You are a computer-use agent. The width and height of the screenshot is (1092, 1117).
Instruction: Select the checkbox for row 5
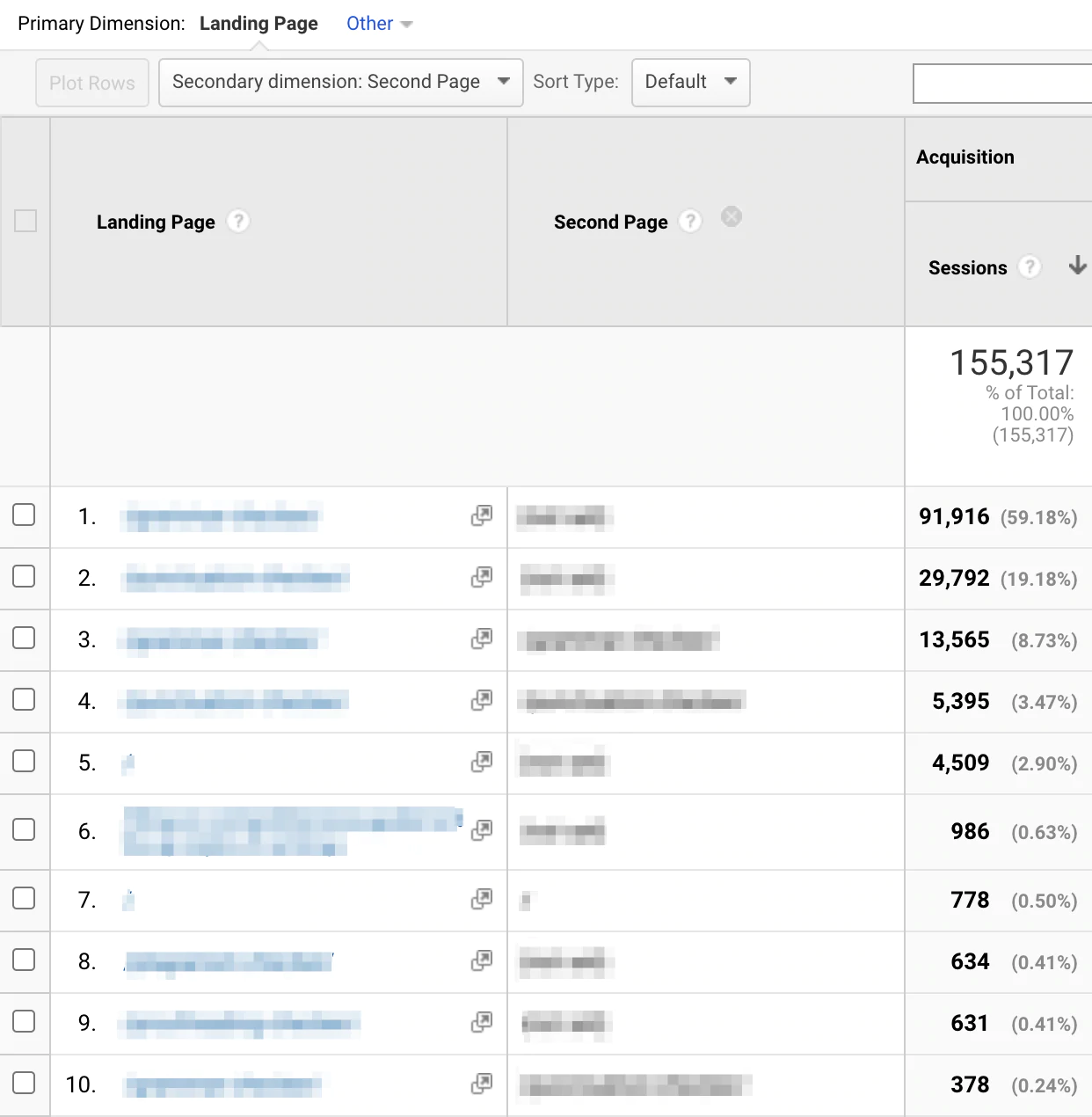tap(25, 762)
